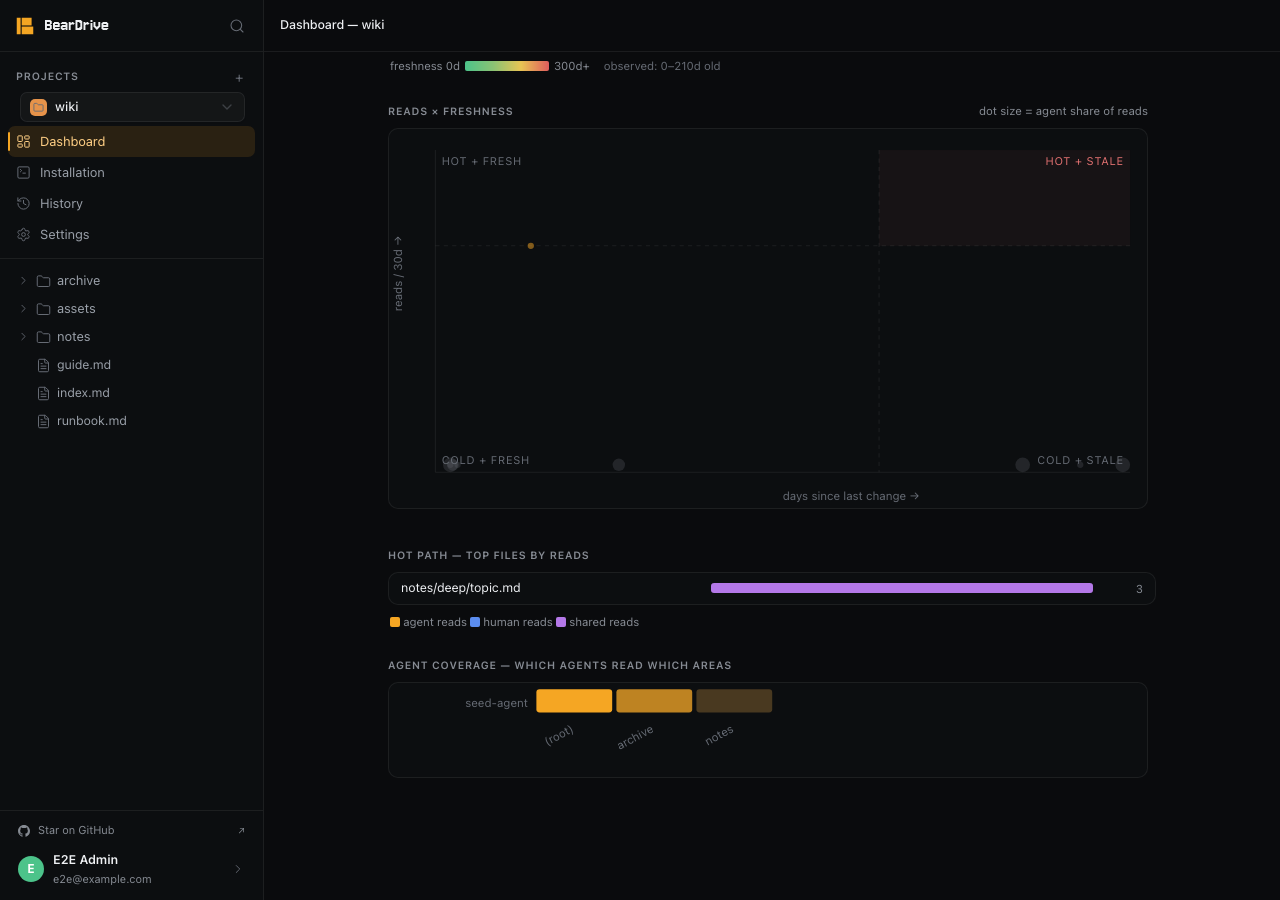Click the GitHub logo icon
This screenshot has height=900, width=1280.
click(24, 831)
